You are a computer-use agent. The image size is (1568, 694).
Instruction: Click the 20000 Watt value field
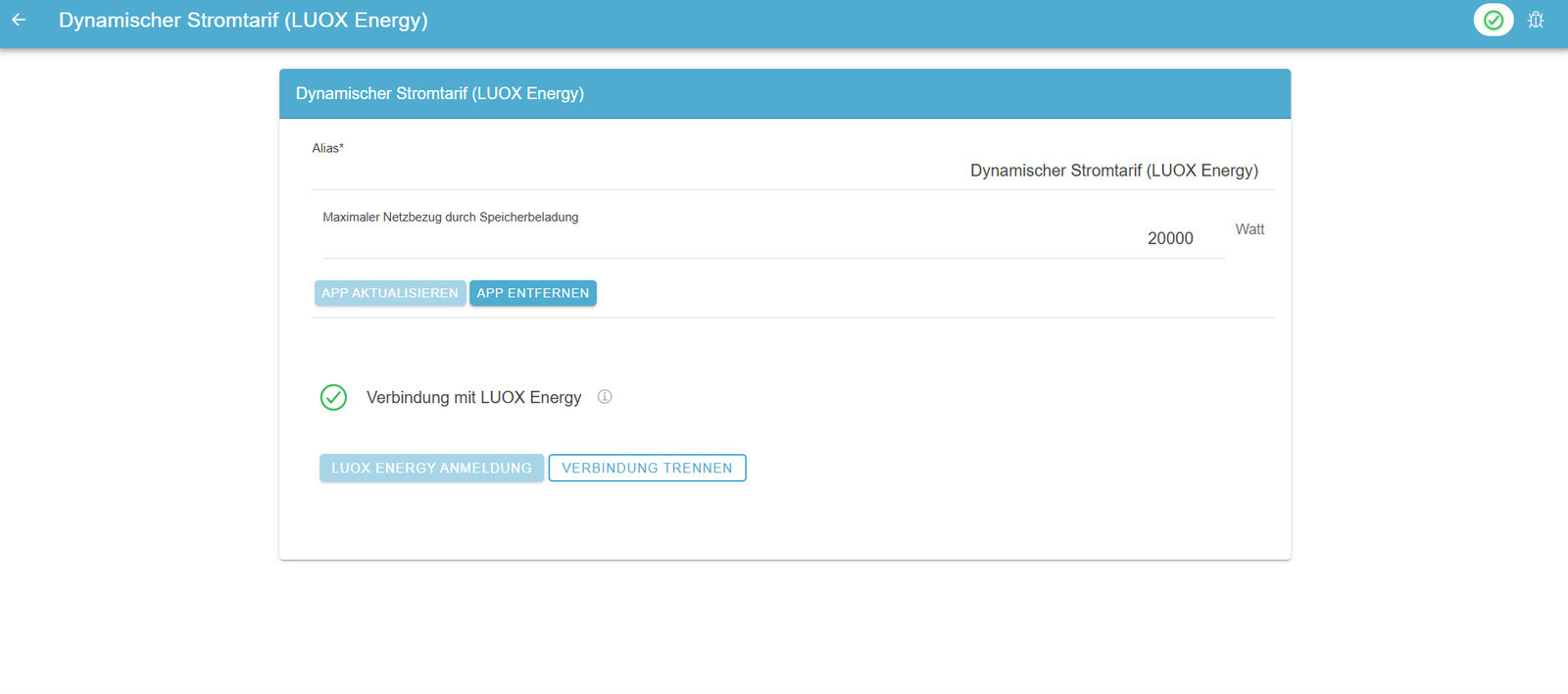(772, 238)
